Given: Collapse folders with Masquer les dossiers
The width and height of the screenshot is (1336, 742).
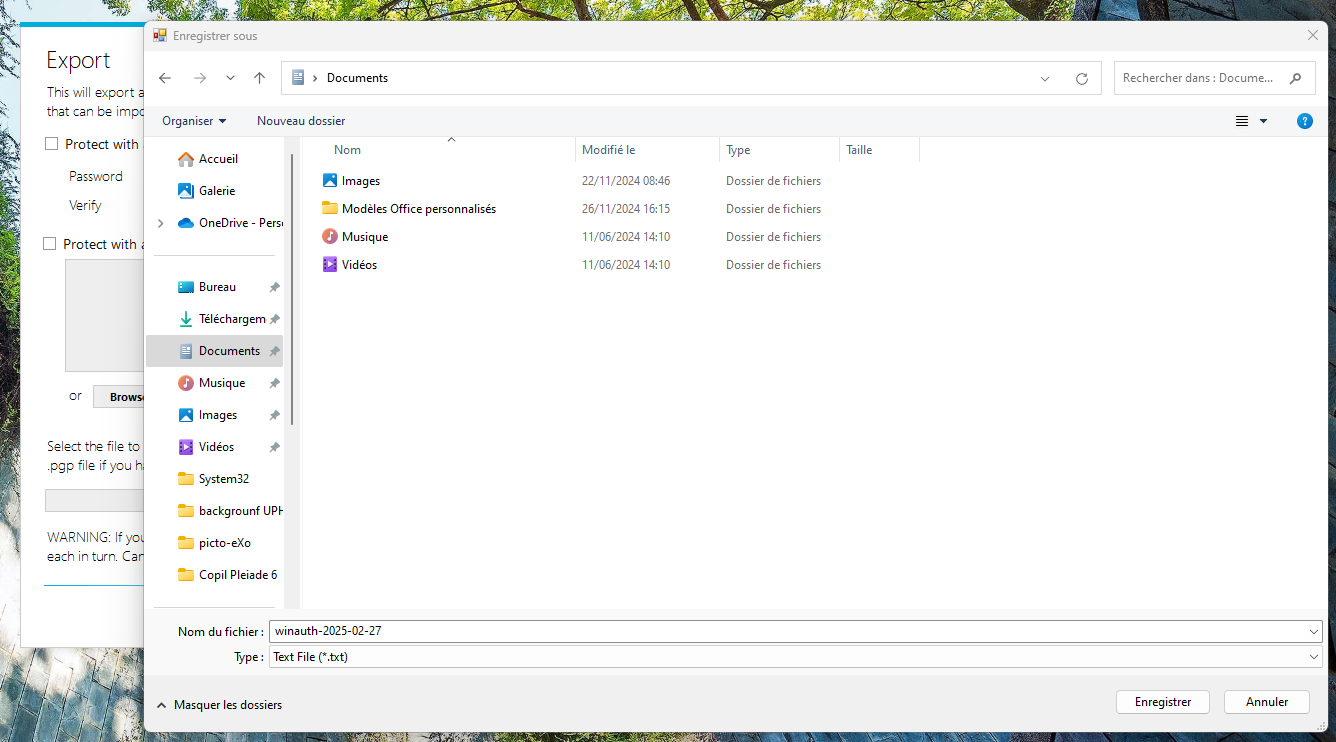Looking at the screenshot, I should point(219,705).
